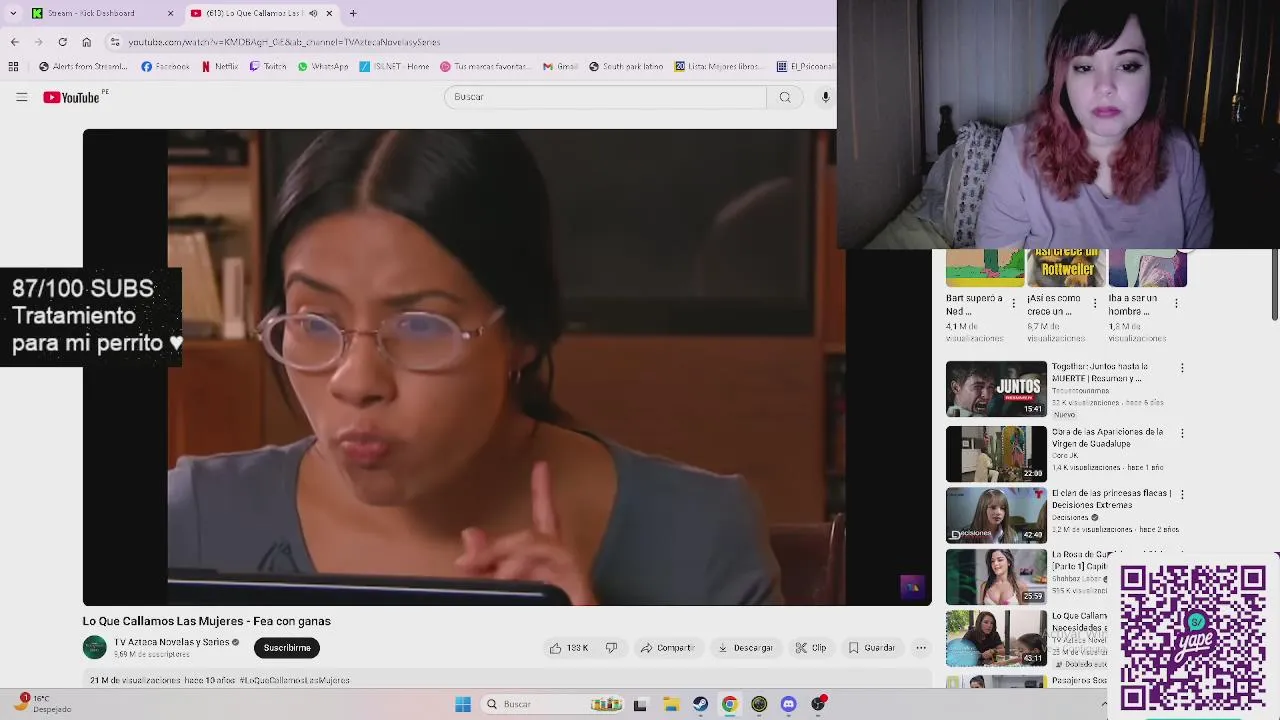
Task: Click the YouTube page vertical scrollbar
Action: point(1275,285)
